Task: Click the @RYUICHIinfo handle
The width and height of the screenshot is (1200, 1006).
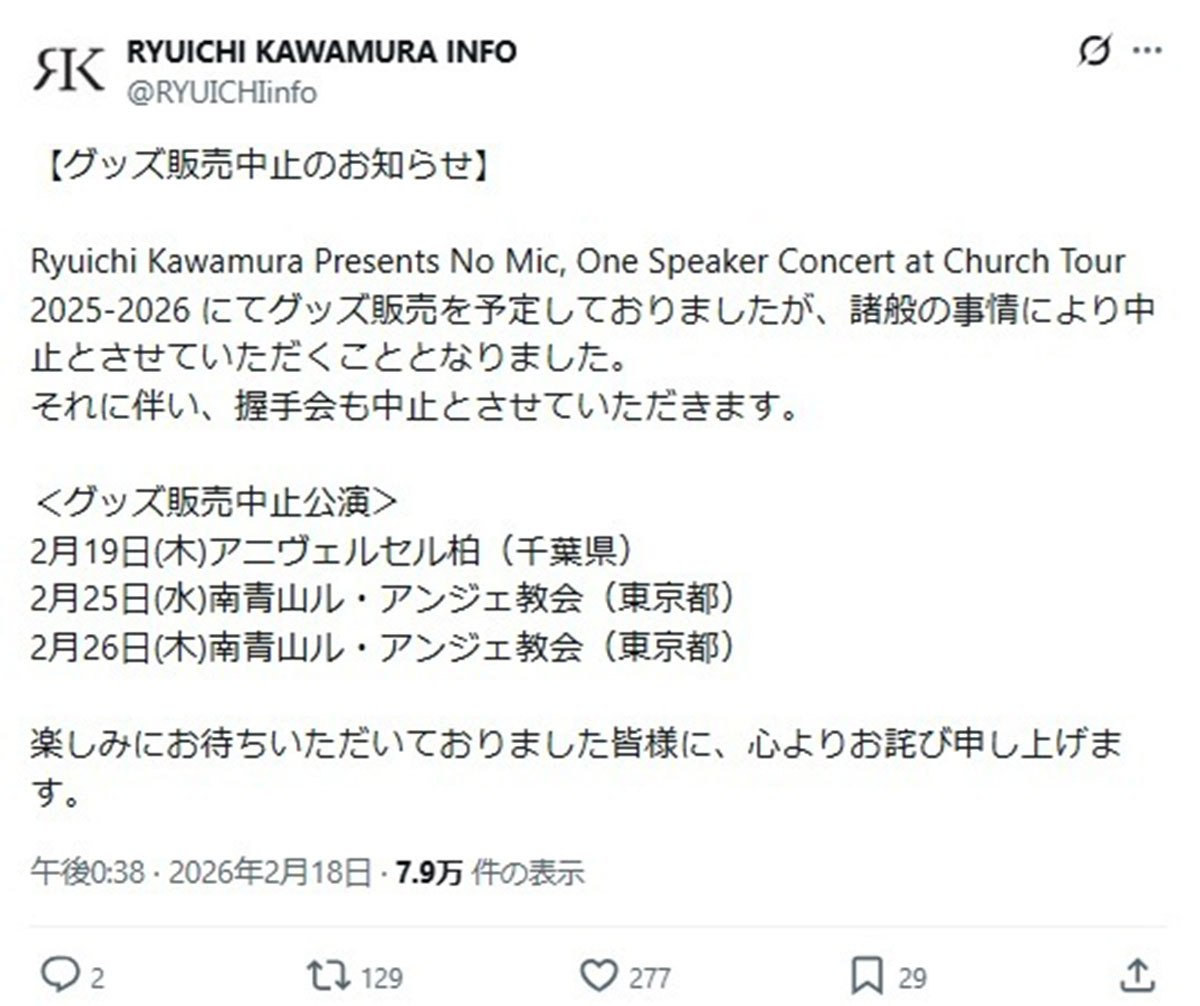Action: coord(221,93)
